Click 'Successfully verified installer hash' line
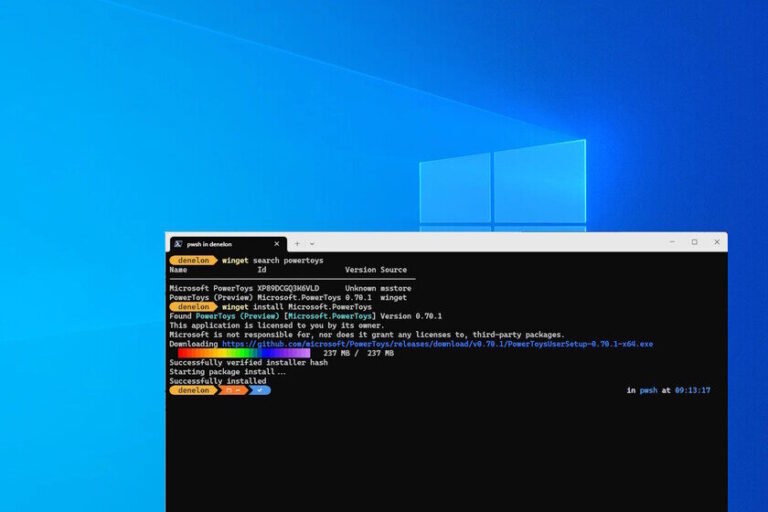 point(249,363)
